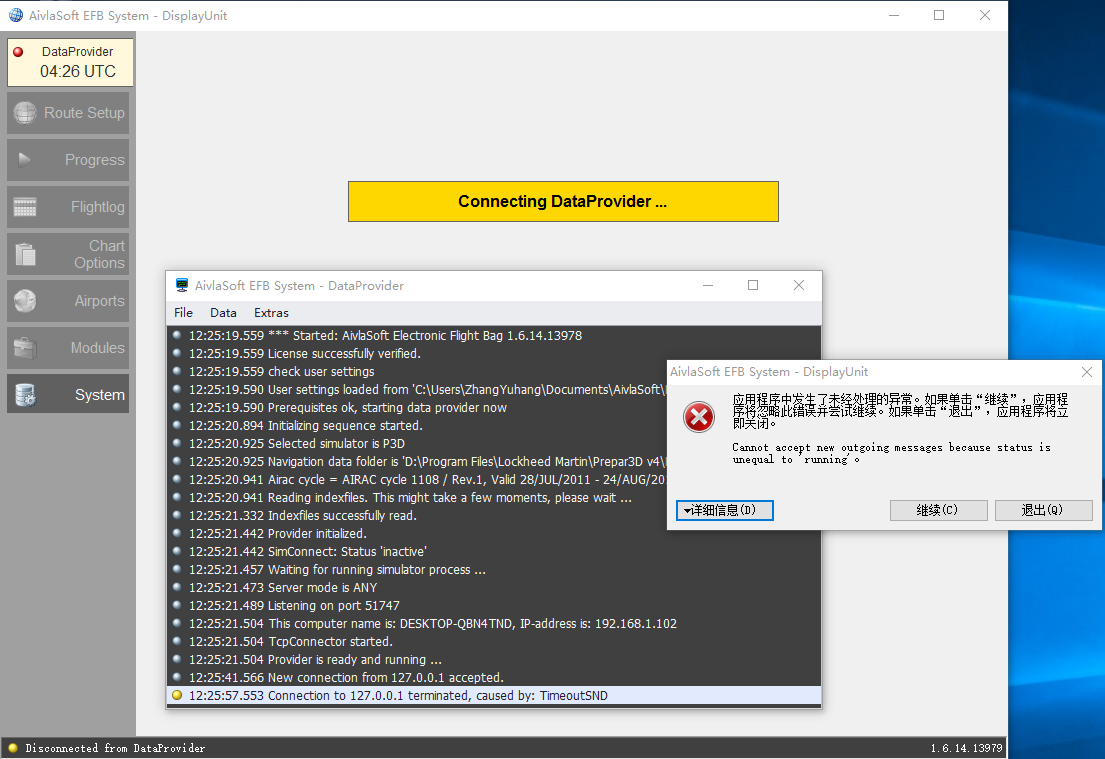Open the Data menu
1105x759 pixels.
[x=223, y=312]
